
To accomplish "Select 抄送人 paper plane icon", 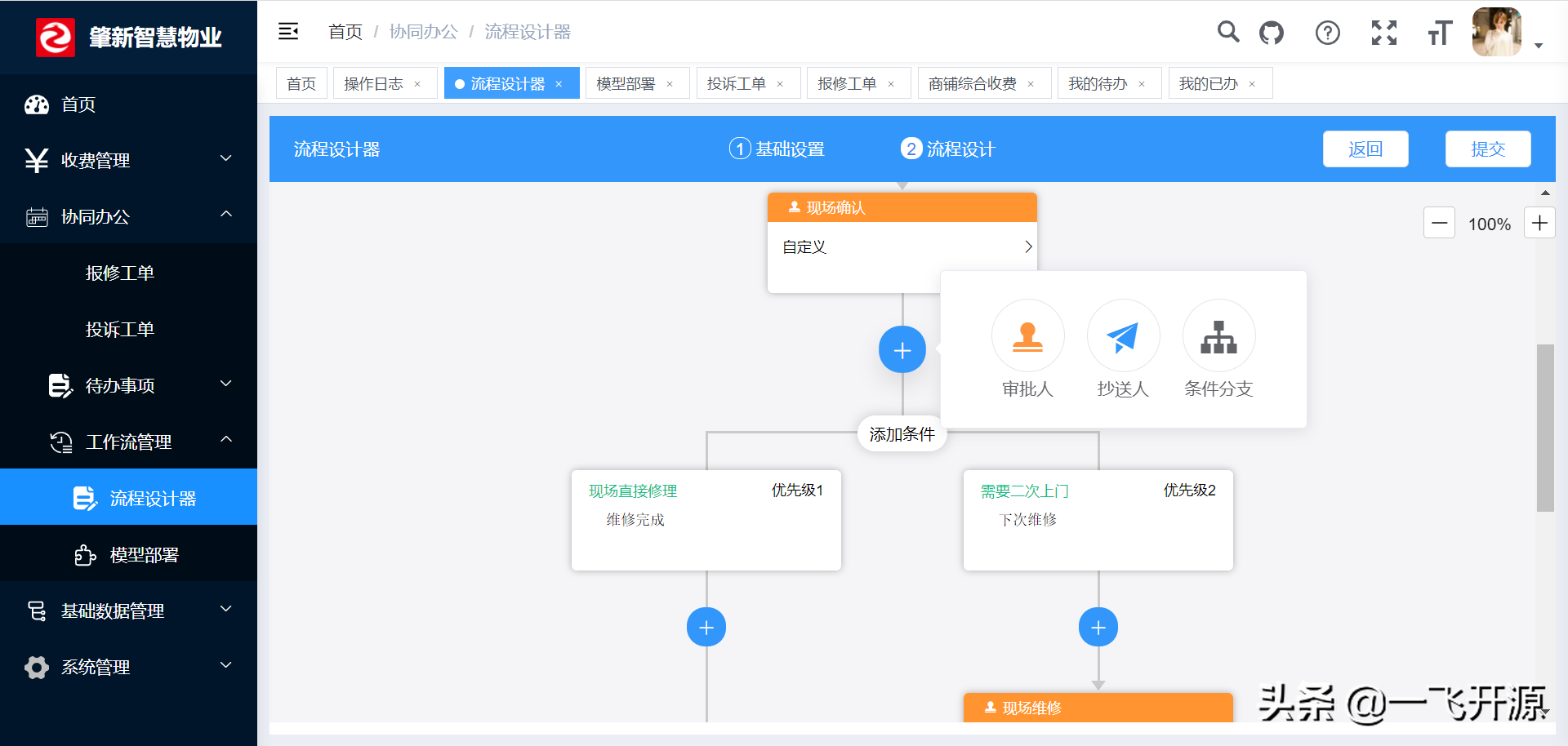I will tap(1123, 335).
